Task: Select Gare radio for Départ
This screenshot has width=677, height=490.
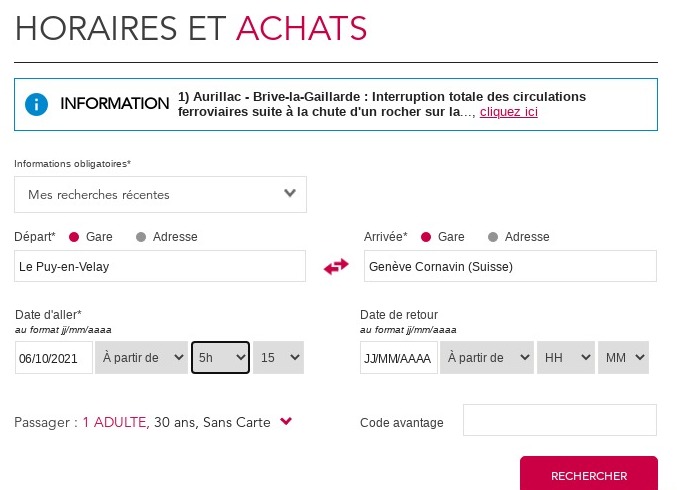Action: pyautogui.click(x=74, y=237)
